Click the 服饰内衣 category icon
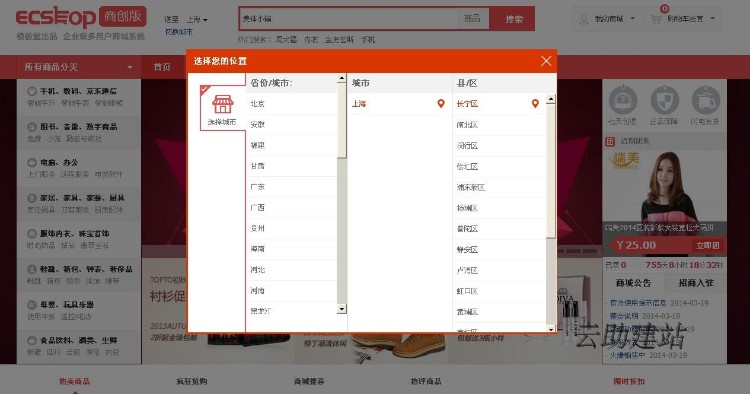 pos(32,234)
